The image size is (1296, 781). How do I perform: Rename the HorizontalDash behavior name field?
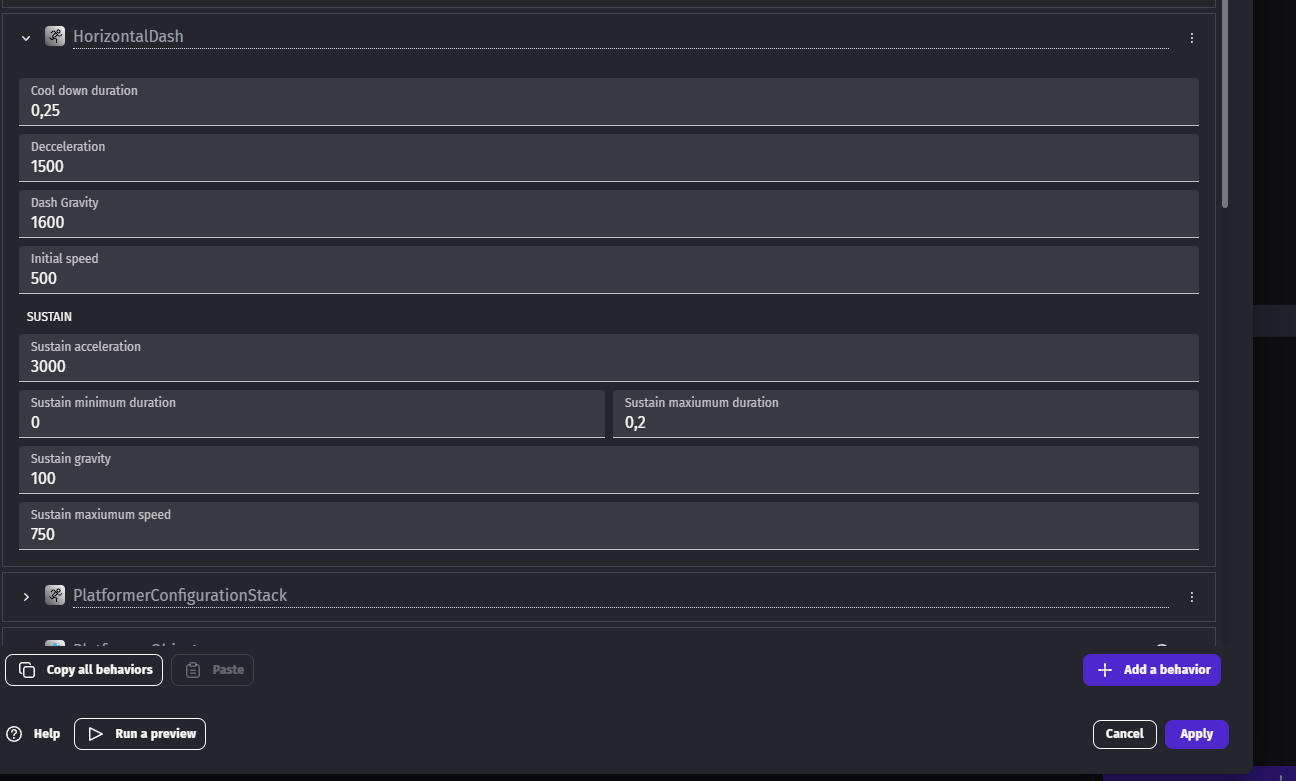620,37
